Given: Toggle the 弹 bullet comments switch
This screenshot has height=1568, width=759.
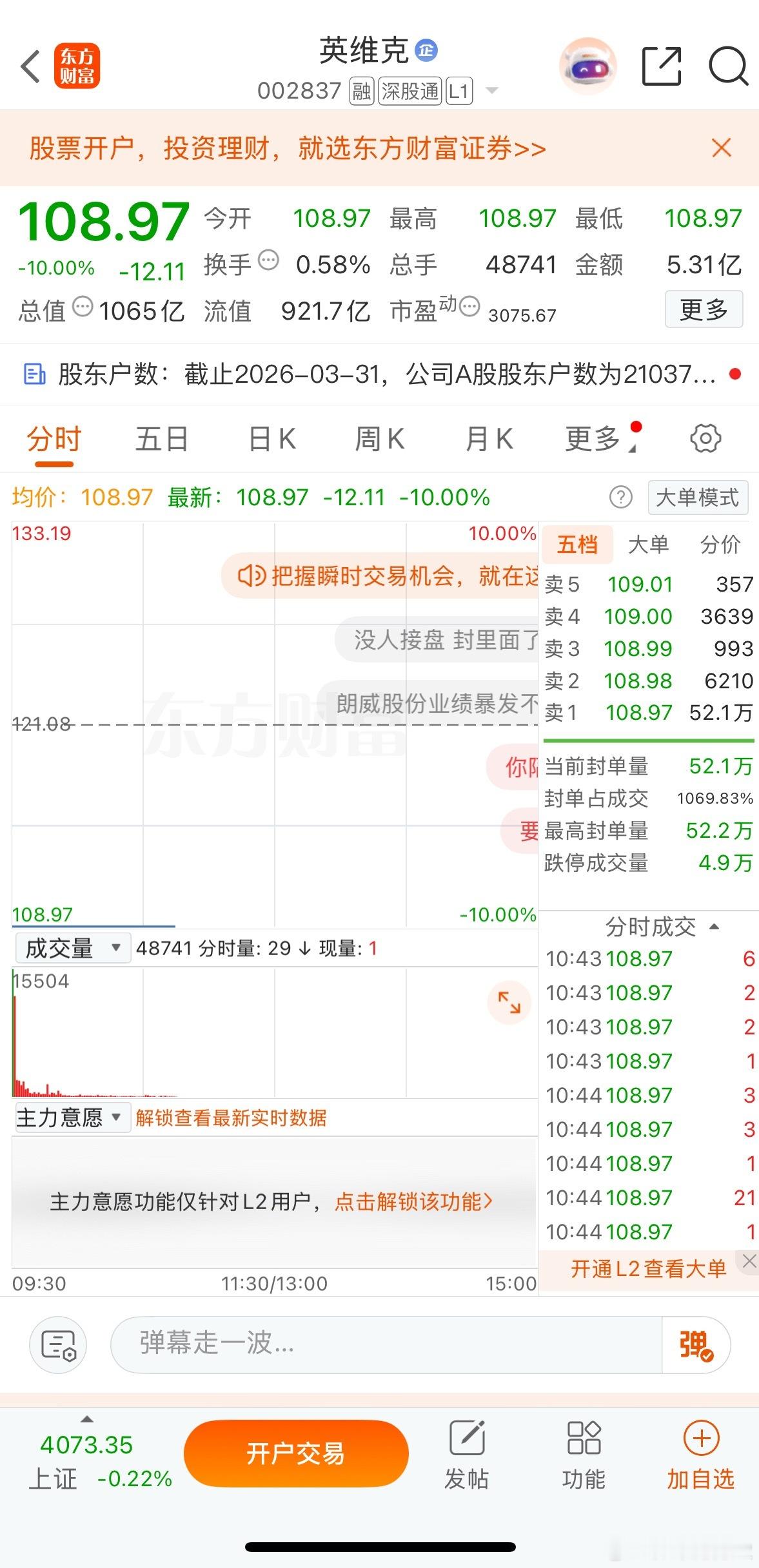Looking at the screenshot, I should pyautogui.click(x=696, y=1344).
